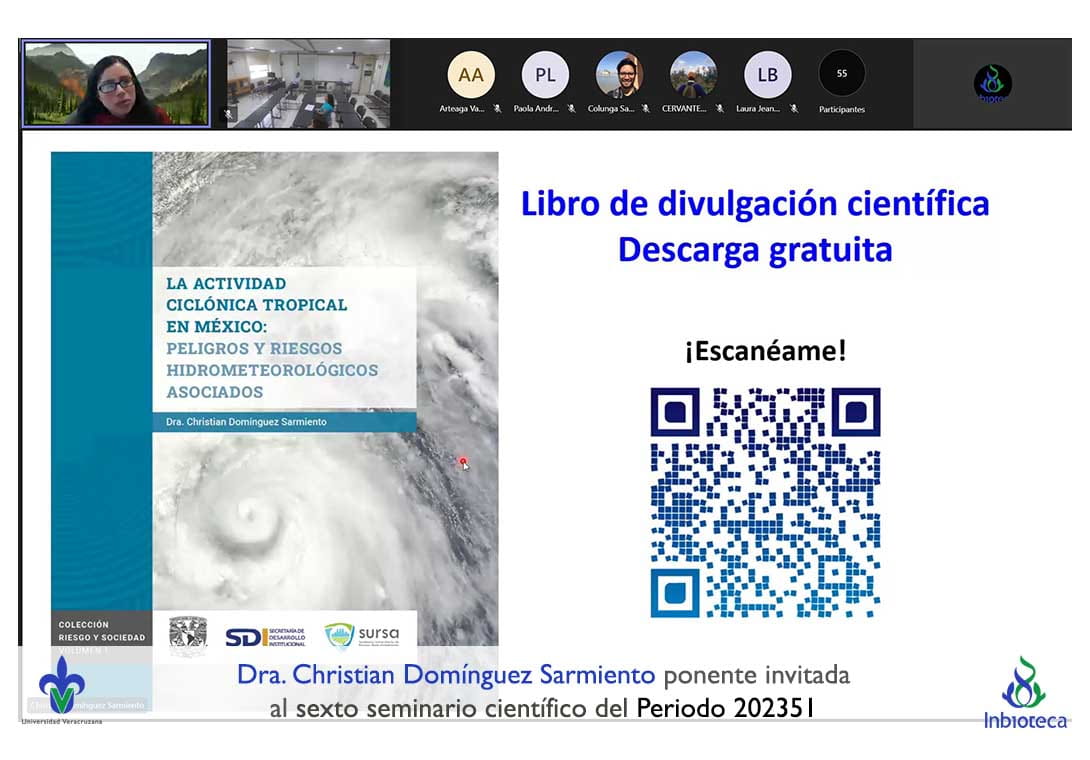
Task: Click the sursa logo on book cover
Action: pyautogui.click(x=362, y=635)
